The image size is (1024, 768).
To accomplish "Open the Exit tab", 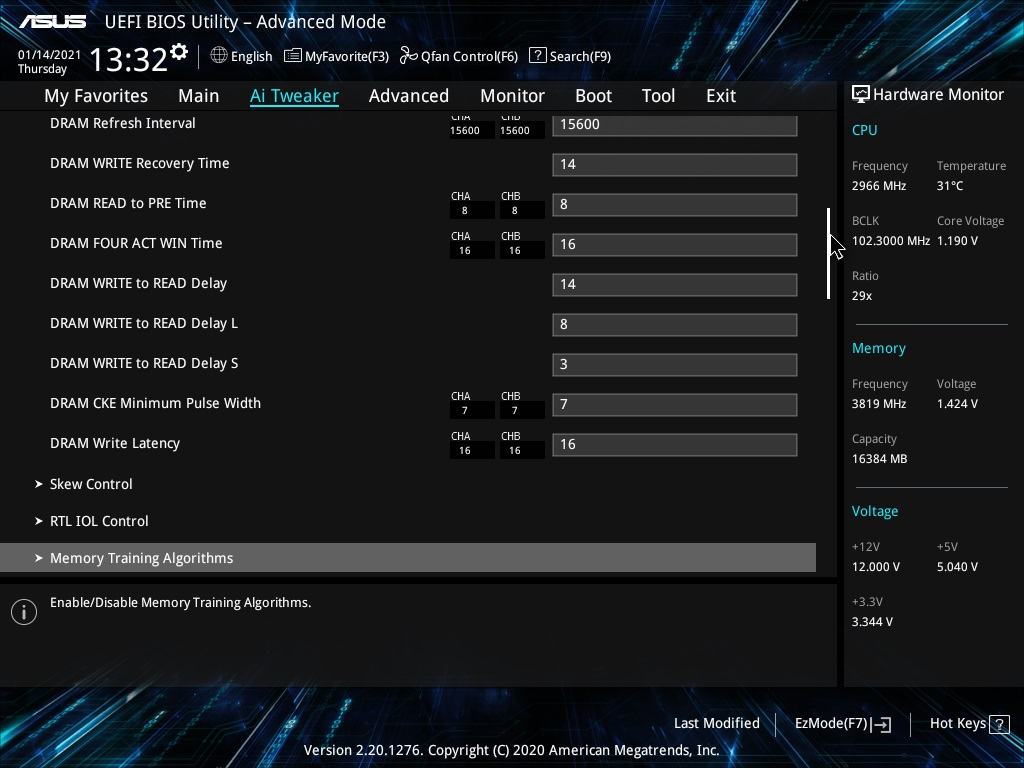I will [721, 96].
